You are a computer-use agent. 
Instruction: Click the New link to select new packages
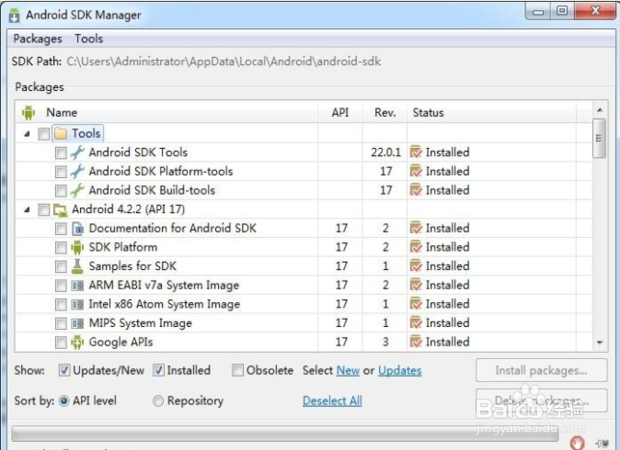click(x=348, y=371)
